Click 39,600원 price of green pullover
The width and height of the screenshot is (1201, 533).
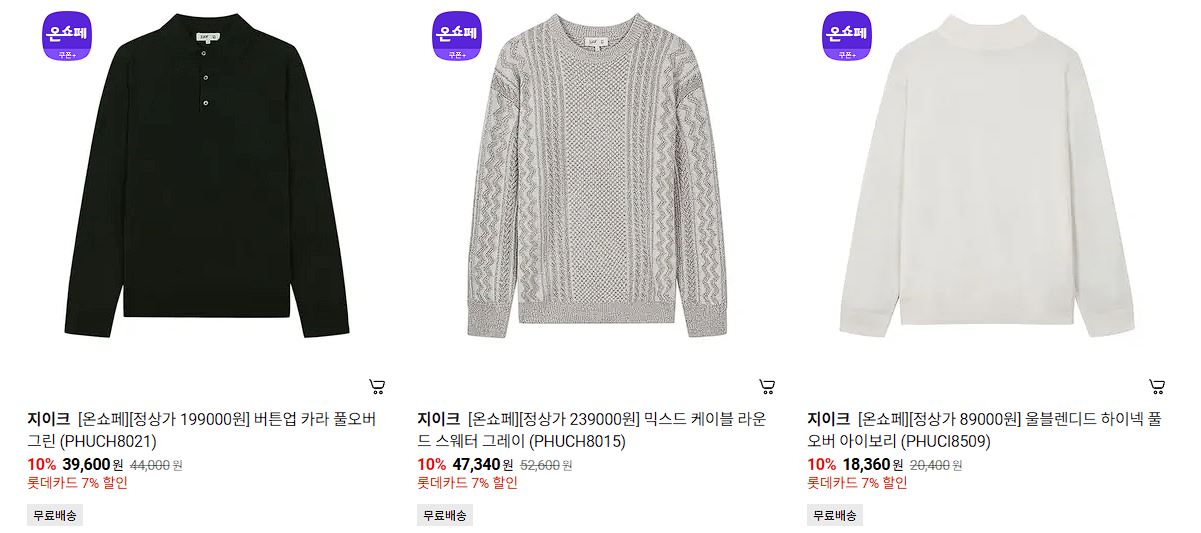(92, 464)
